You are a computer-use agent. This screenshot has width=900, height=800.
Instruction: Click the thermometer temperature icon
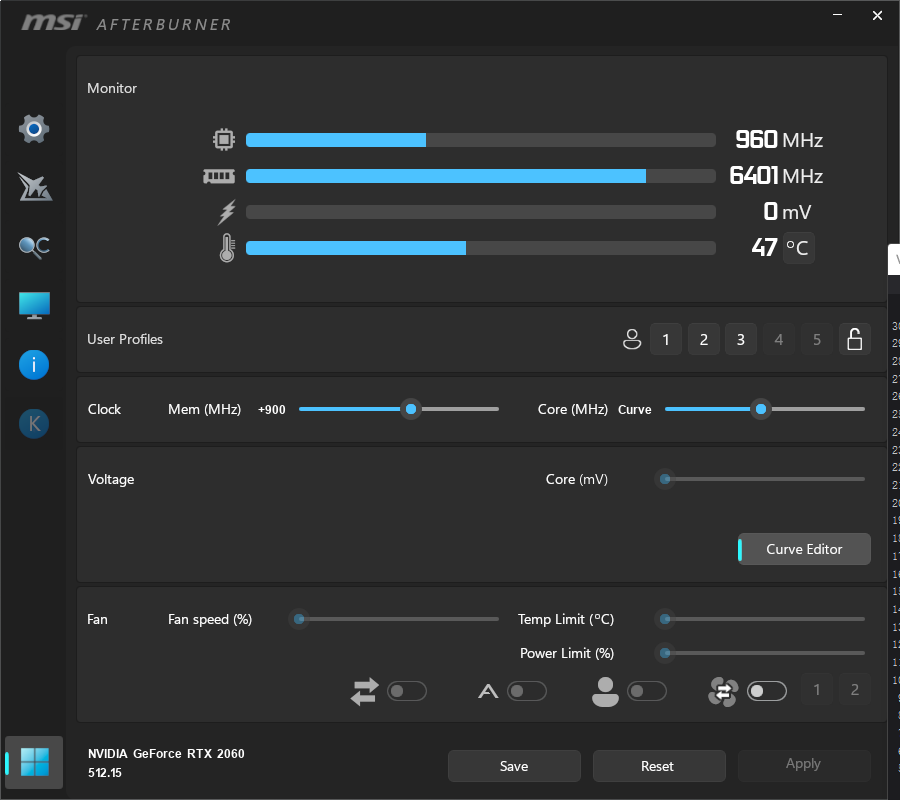(x=227, y=248)
